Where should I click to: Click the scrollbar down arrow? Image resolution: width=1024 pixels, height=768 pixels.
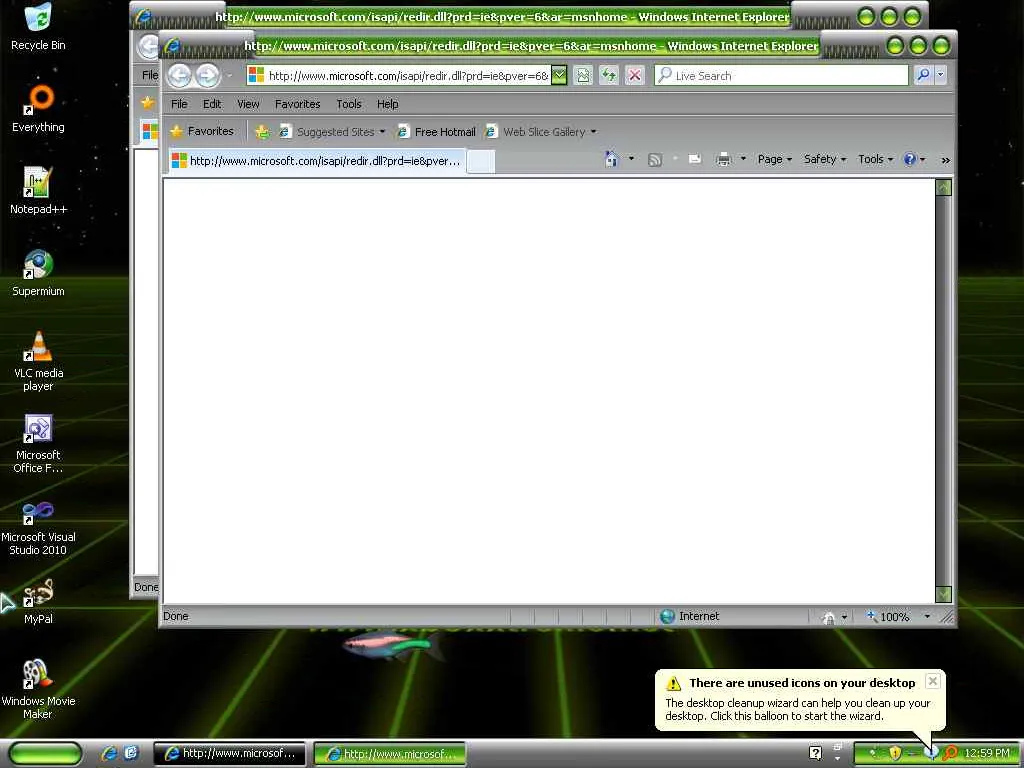coord(943,594)
